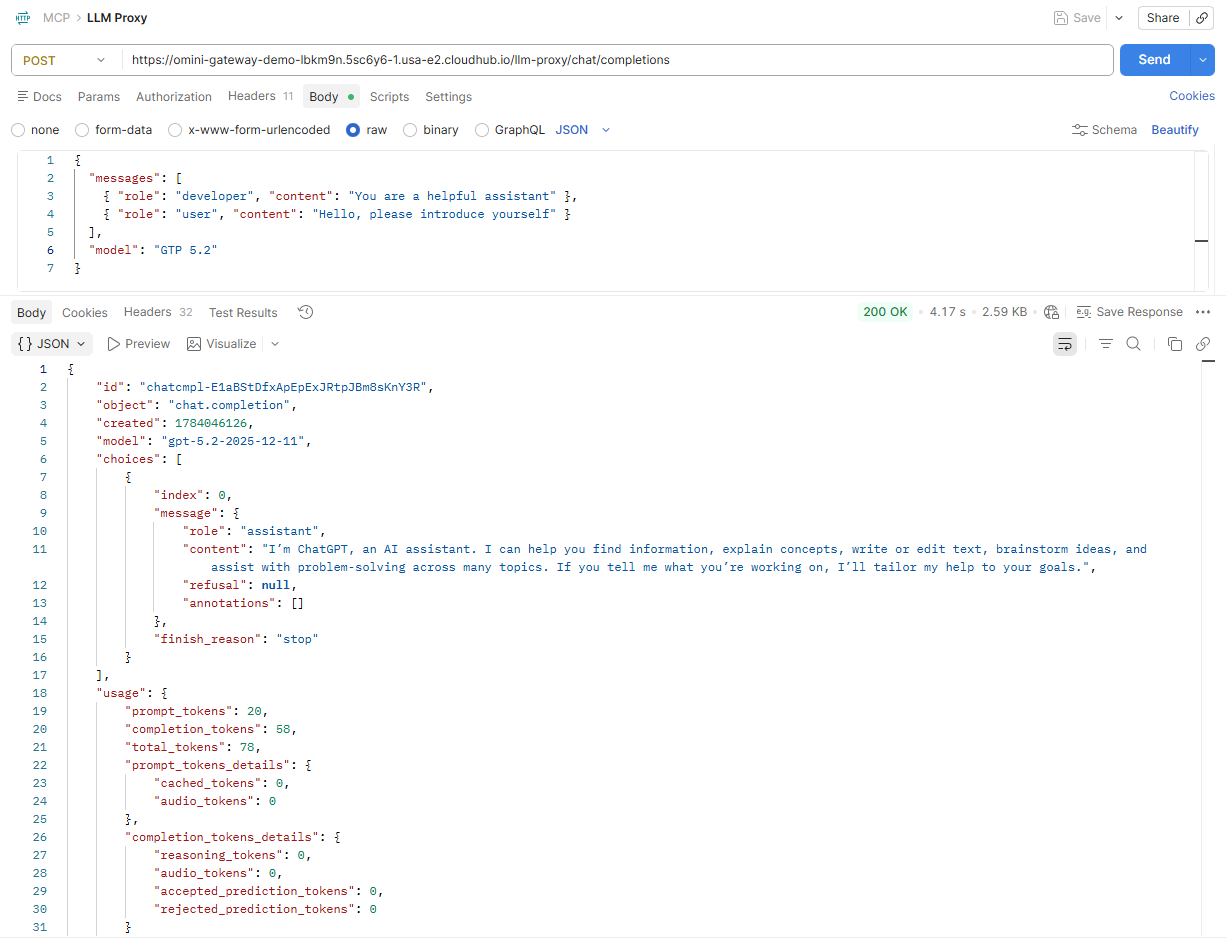Open the response JSON format dropdown
Screen dimensions: 1226x939
pyautogui.click(x=52, y=344)
